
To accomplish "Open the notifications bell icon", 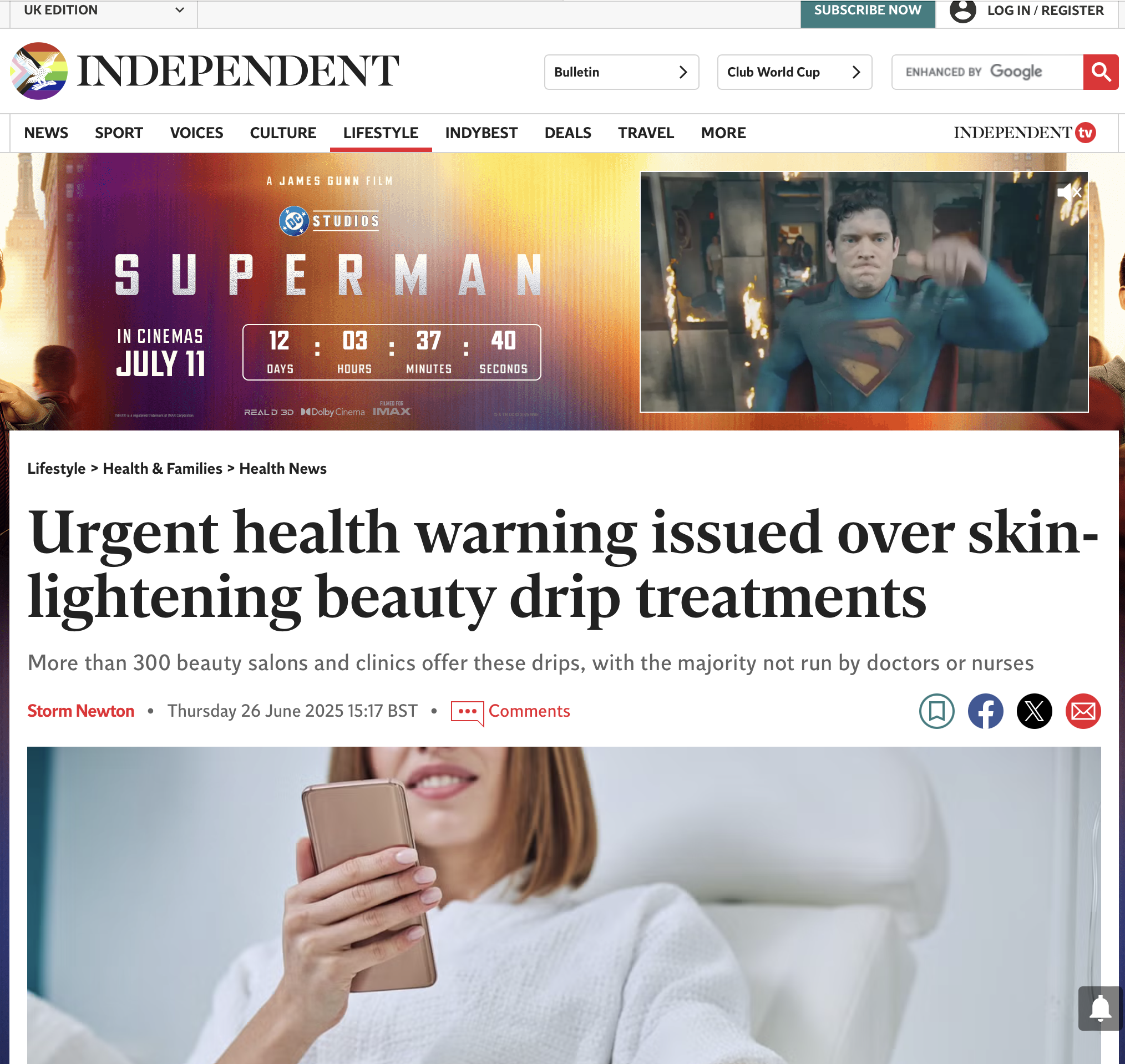I will coord(1100,1009).
